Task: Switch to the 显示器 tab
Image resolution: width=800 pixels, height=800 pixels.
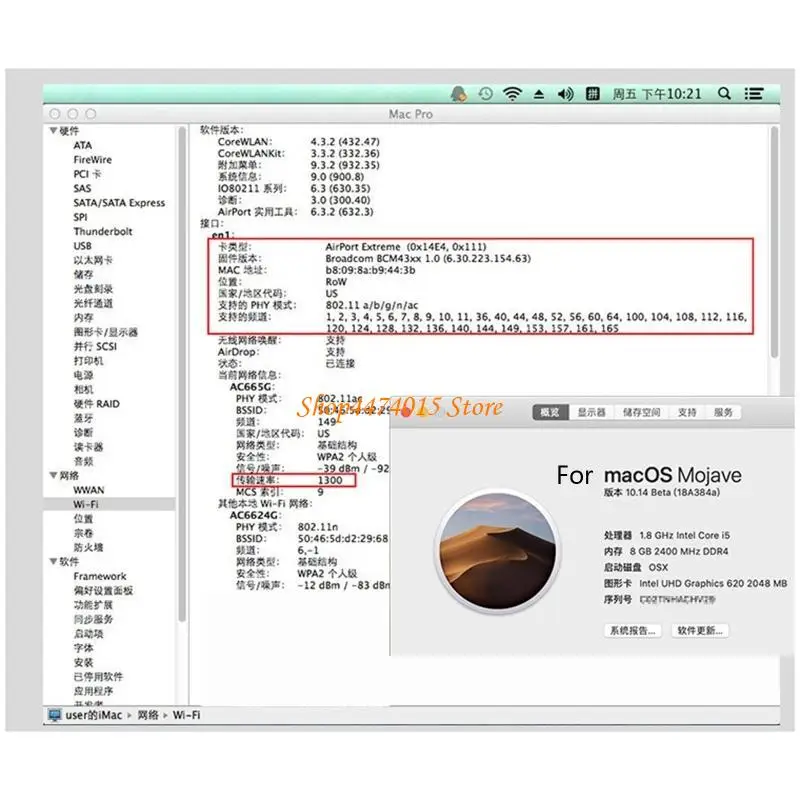Action: tap(591, 412)
